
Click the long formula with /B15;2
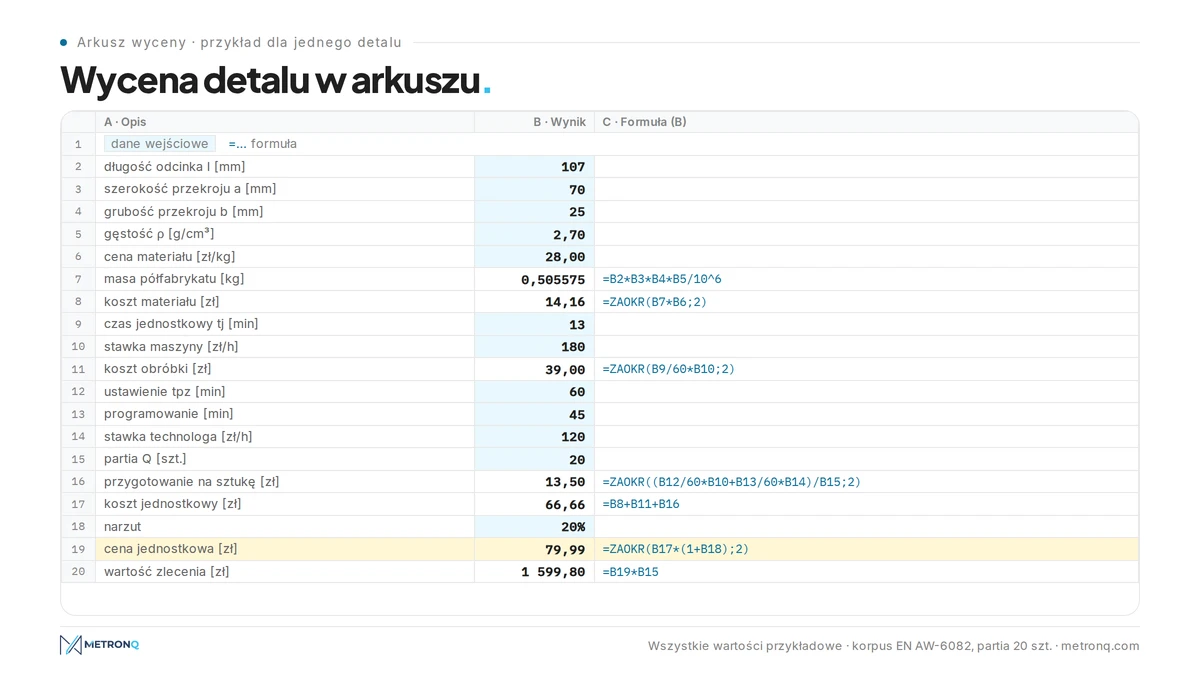pyautogui.click(x=732, y=482)
